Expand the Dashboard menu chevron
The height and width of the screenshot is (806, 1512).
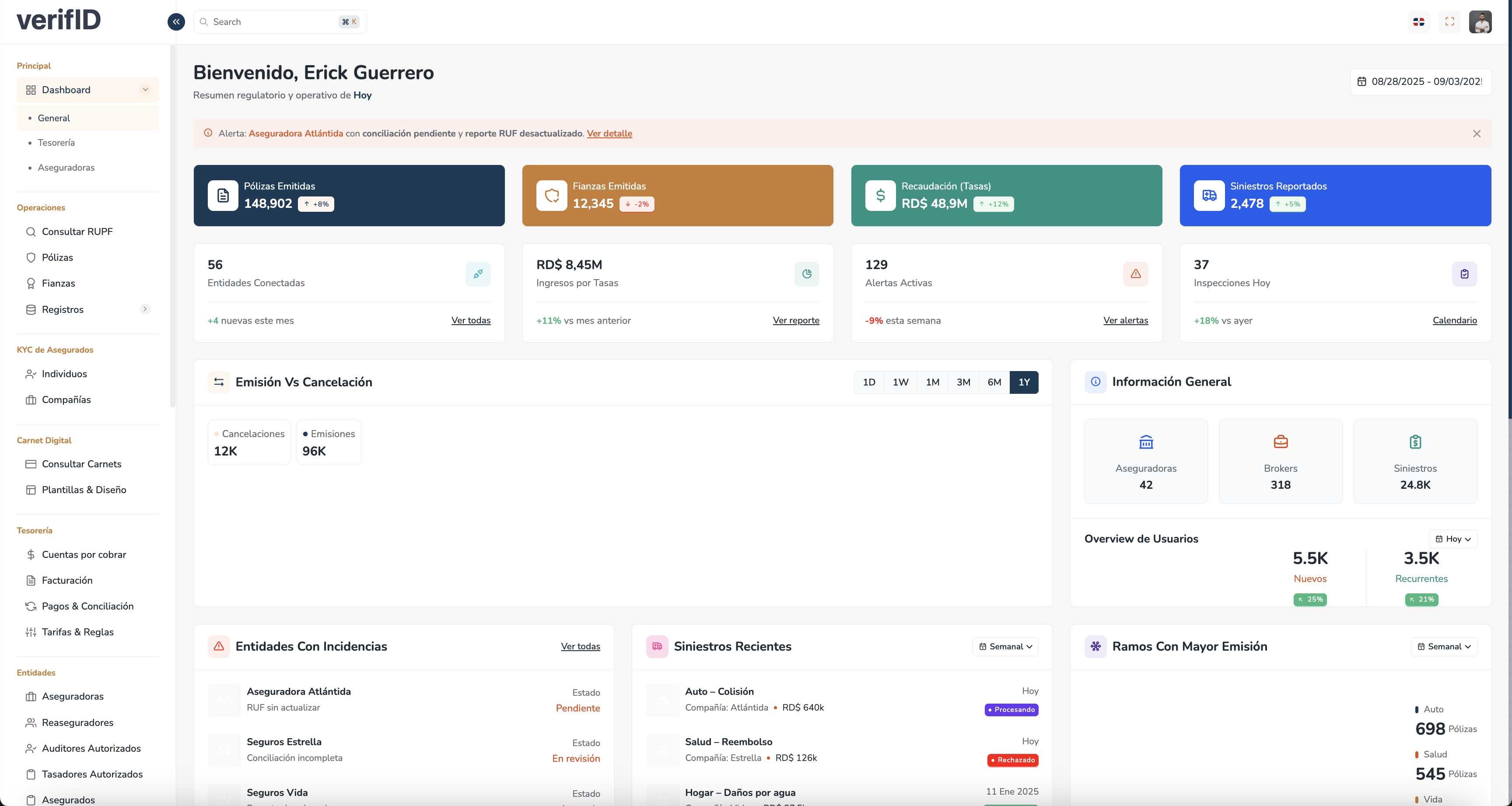[145, 90]
